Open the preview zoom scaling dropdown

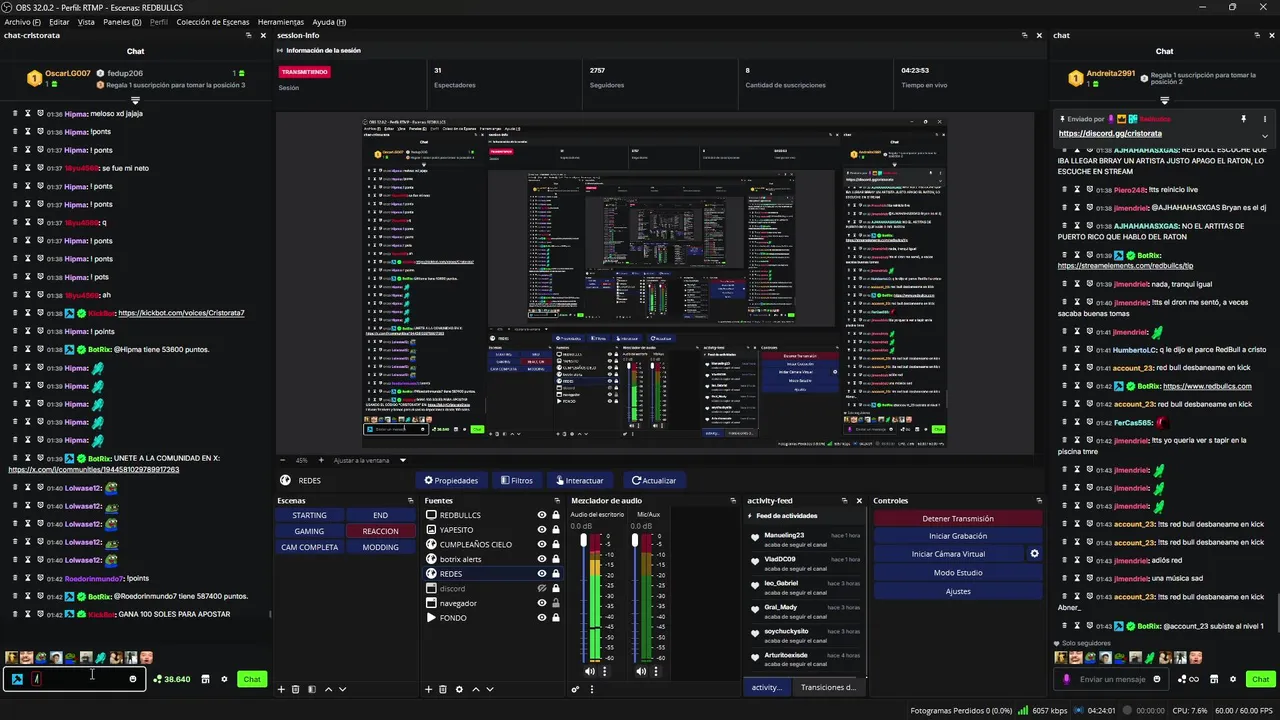[403, 461]
